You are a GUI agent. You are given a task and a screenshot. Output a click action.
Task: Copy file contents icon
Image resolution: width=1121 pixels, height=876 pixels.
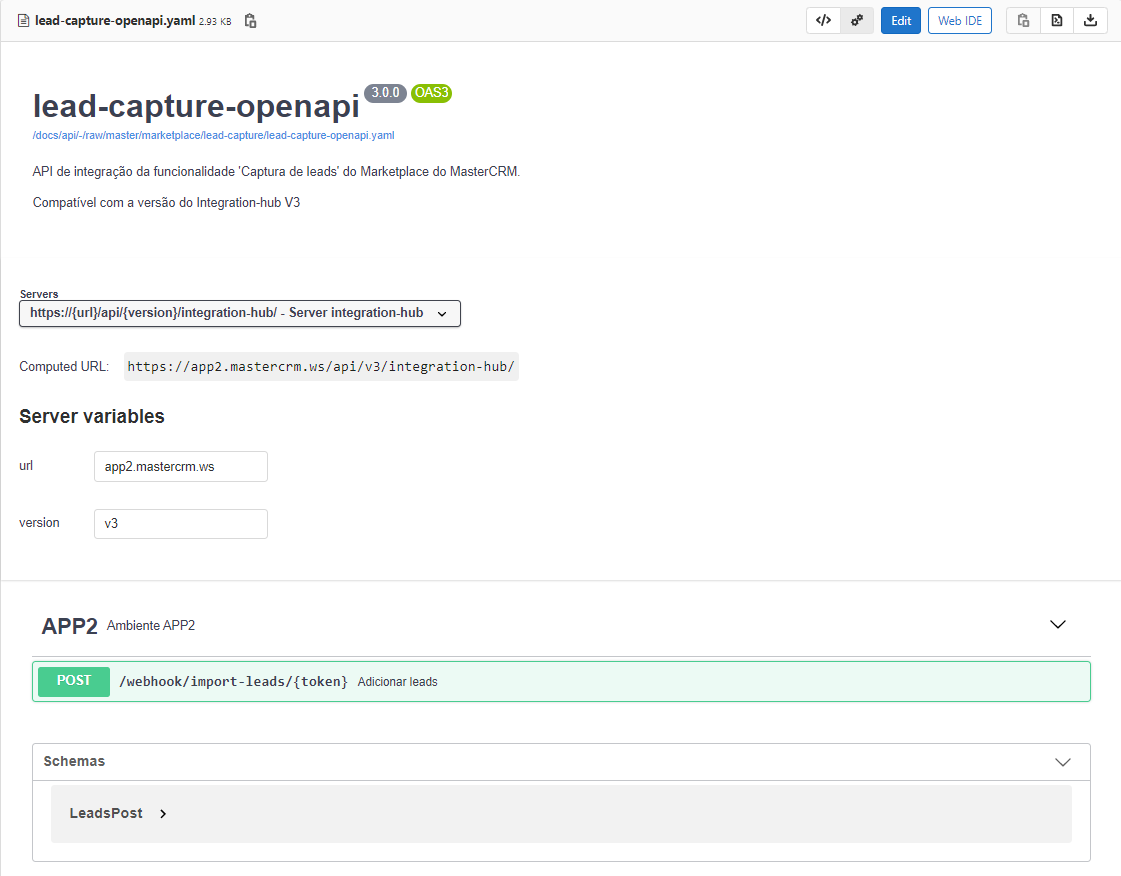[x=1023, y=21]
